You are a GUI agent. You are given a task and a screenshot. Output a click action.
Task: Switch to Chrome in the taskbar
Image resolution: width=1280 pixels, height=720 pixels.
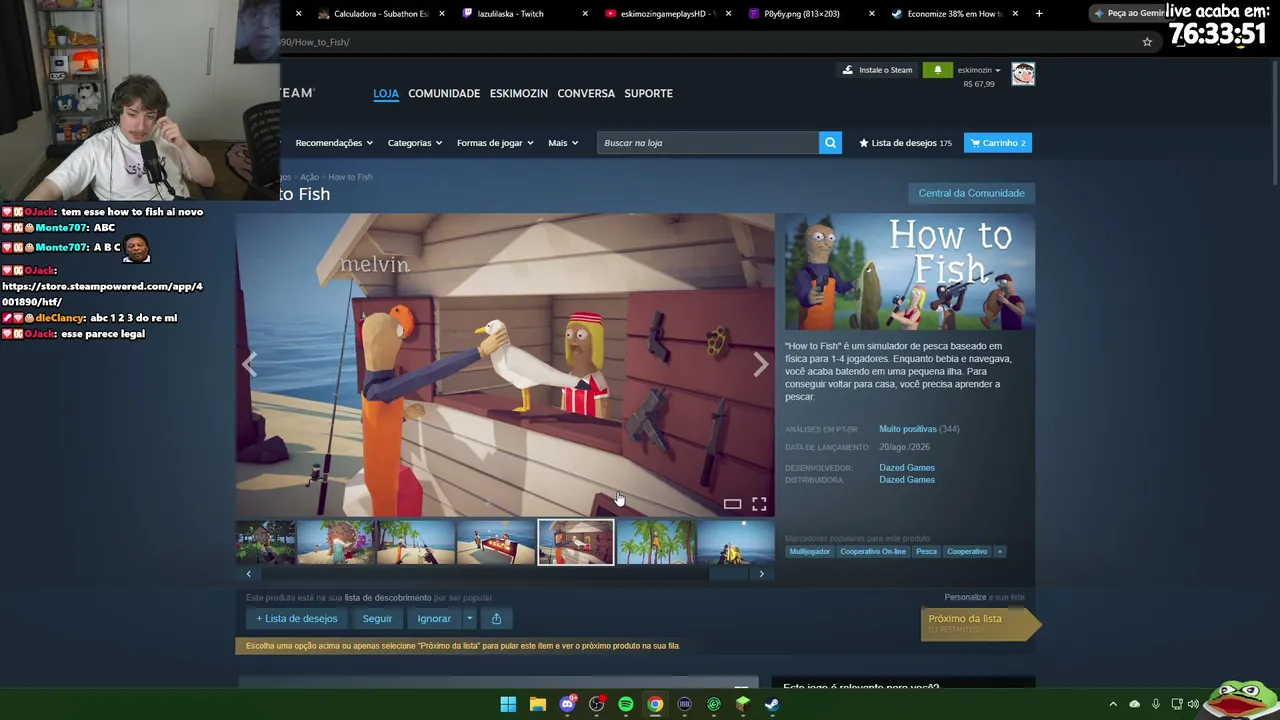click(655, 704)
